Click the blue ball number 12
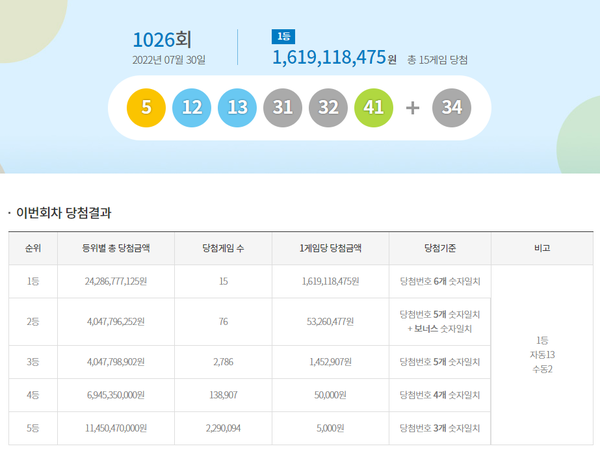This screenshot has height=453, width=600. (x=192, y=108)
